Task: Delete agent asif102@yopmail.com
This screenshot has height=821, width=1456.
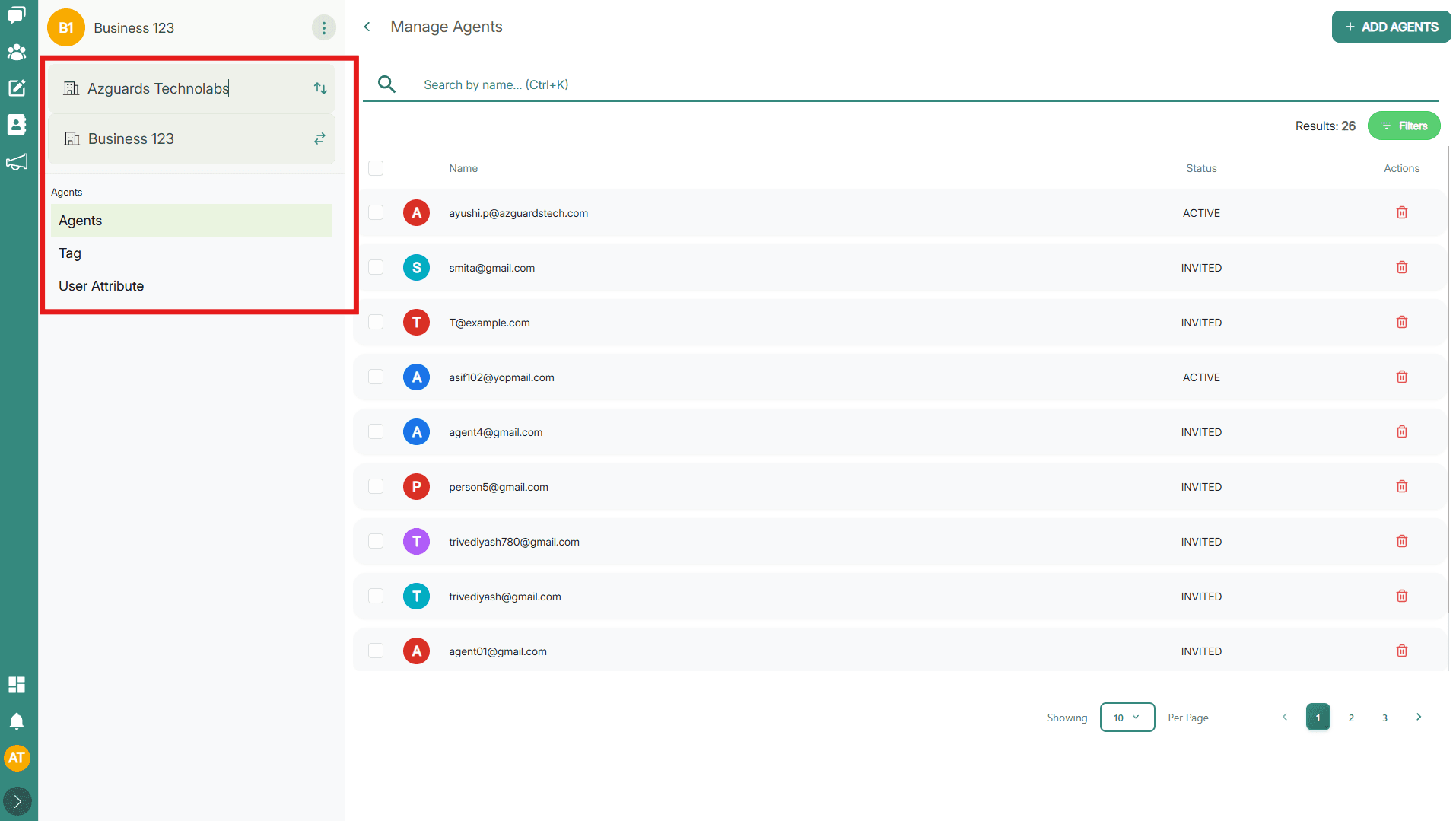Action: tap(1402, 377)
